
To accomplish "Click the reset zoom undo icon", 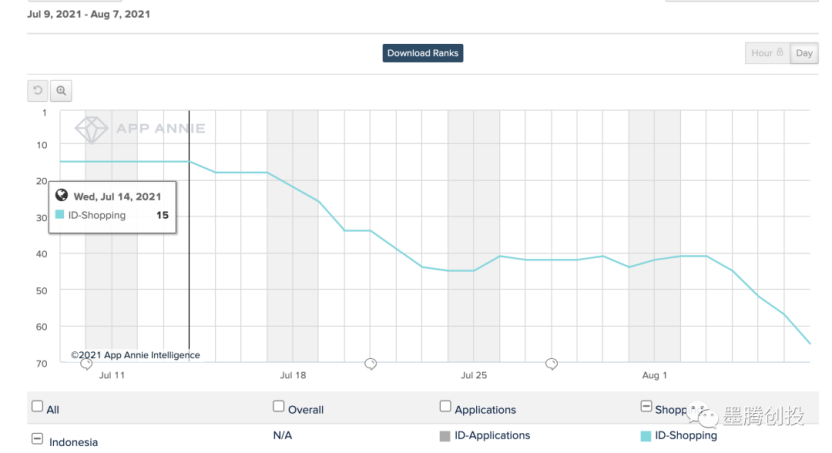I will tap(38, 91).
